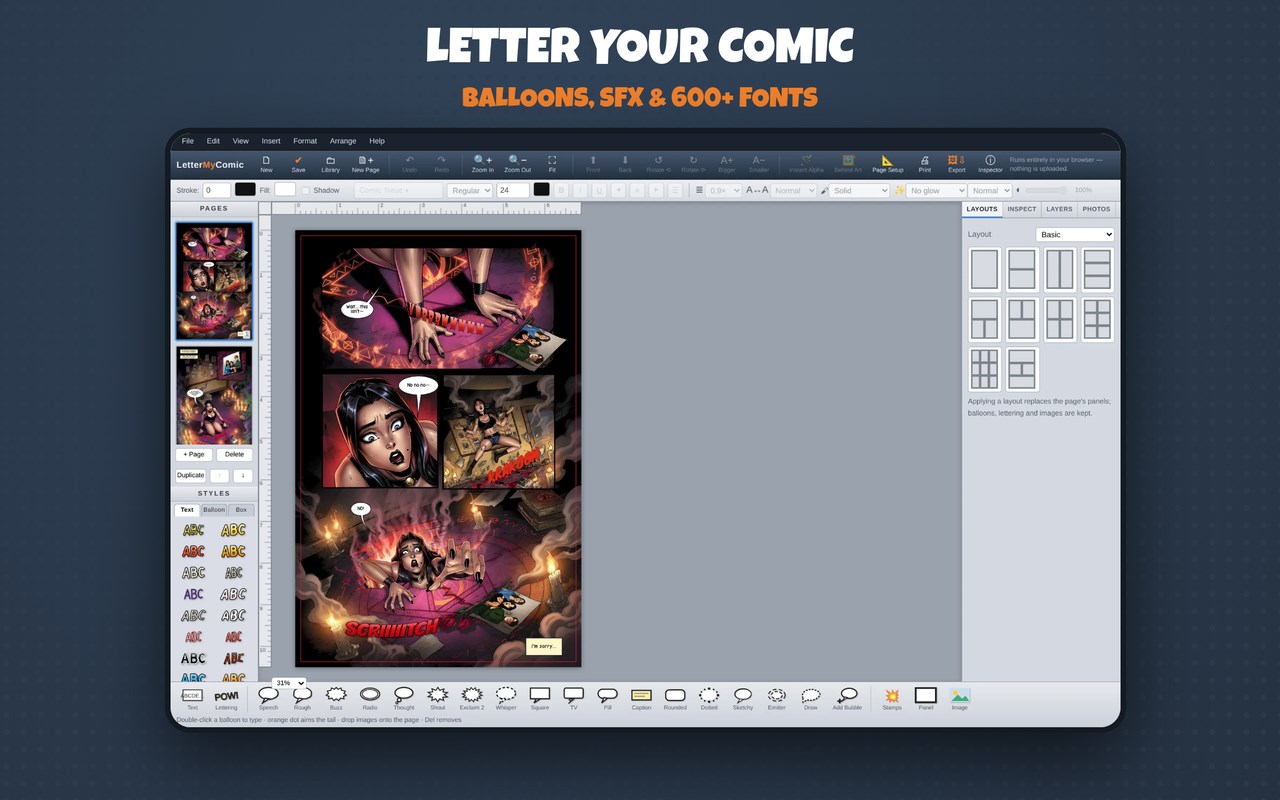Image resolution: width=1280 pixels, height=800 pixels.
Task: Delete the selected page
Action: pyautogui.click(x=234, y=454)
